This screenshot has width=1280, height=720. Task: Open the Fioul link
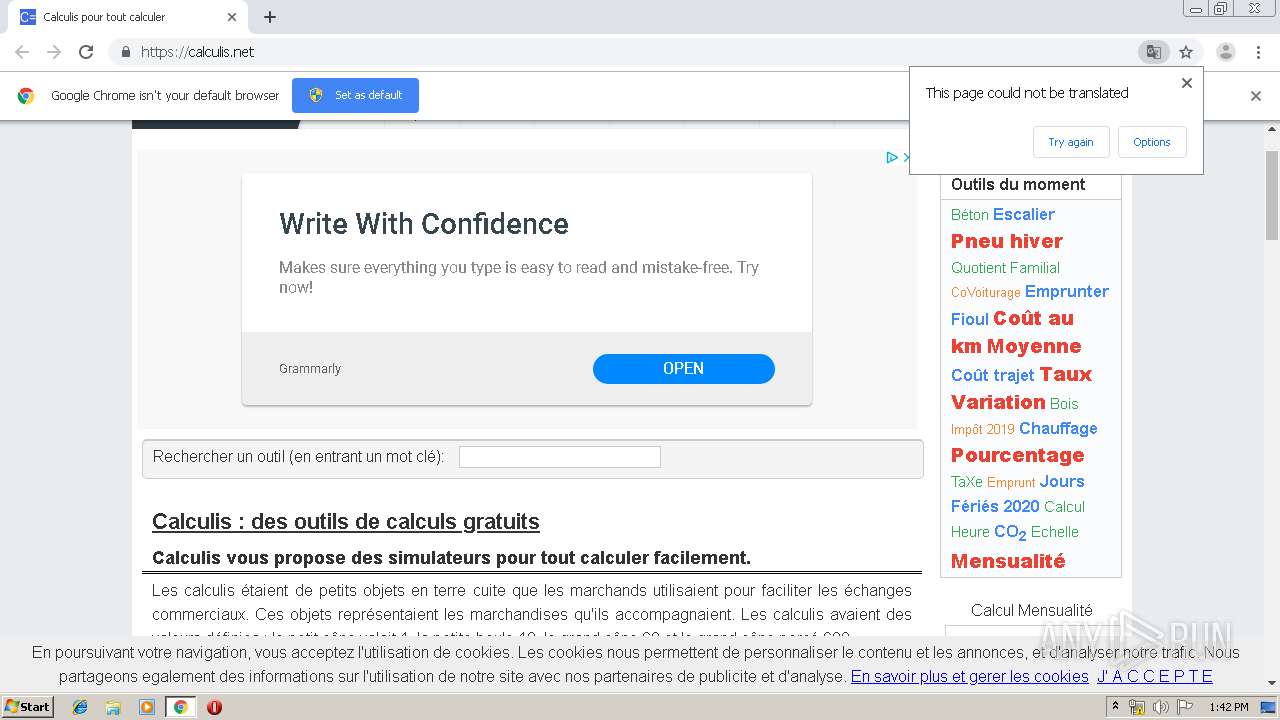tap(969, 319)
